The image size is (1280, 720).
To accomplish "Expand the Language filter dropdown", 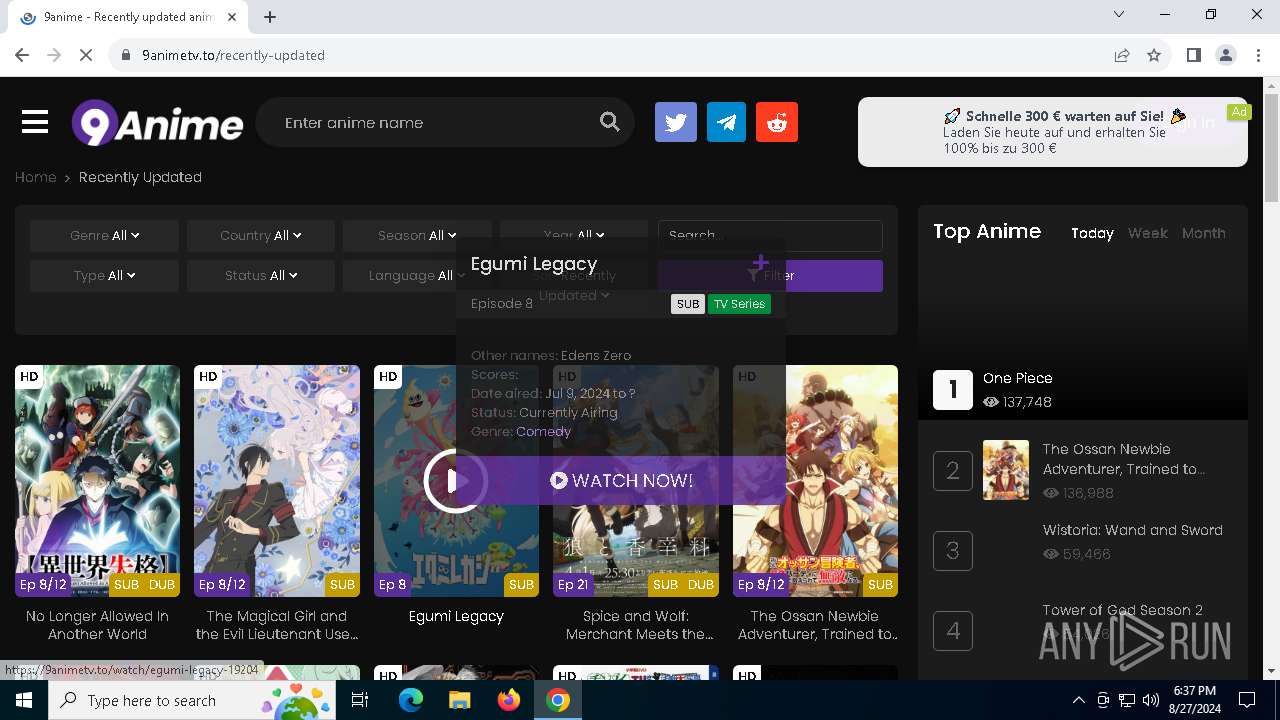I will [x=417, y=275].
